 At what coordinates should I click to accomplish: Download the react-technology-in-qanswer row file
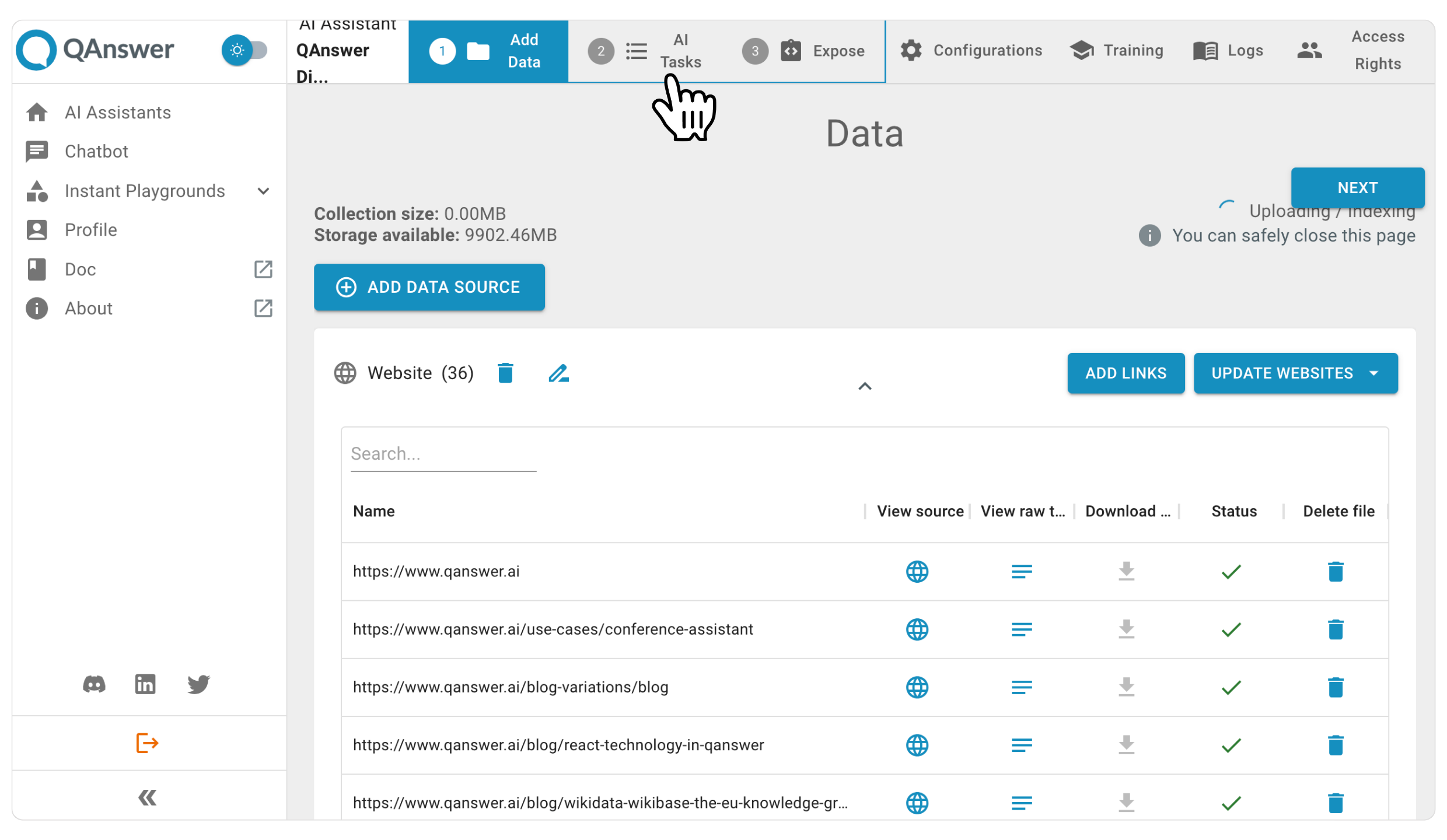(1126, 744)
